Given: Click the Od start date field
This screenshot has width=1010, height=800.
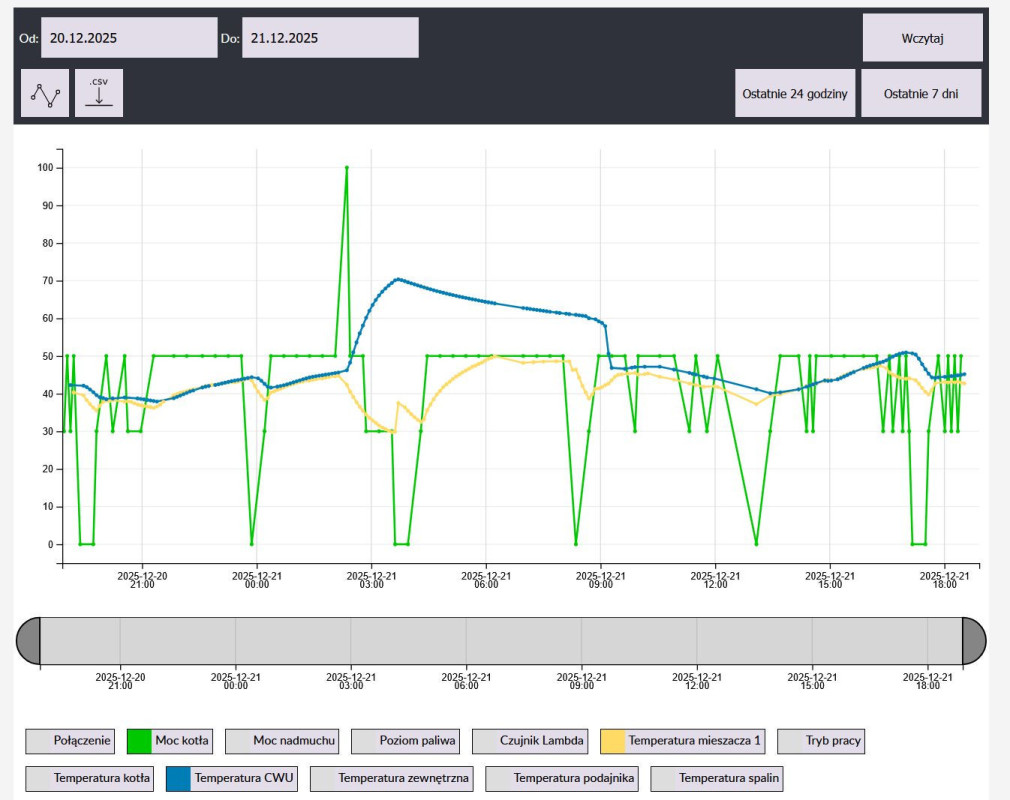Looking at the screenshot, I should coord(129,38).
